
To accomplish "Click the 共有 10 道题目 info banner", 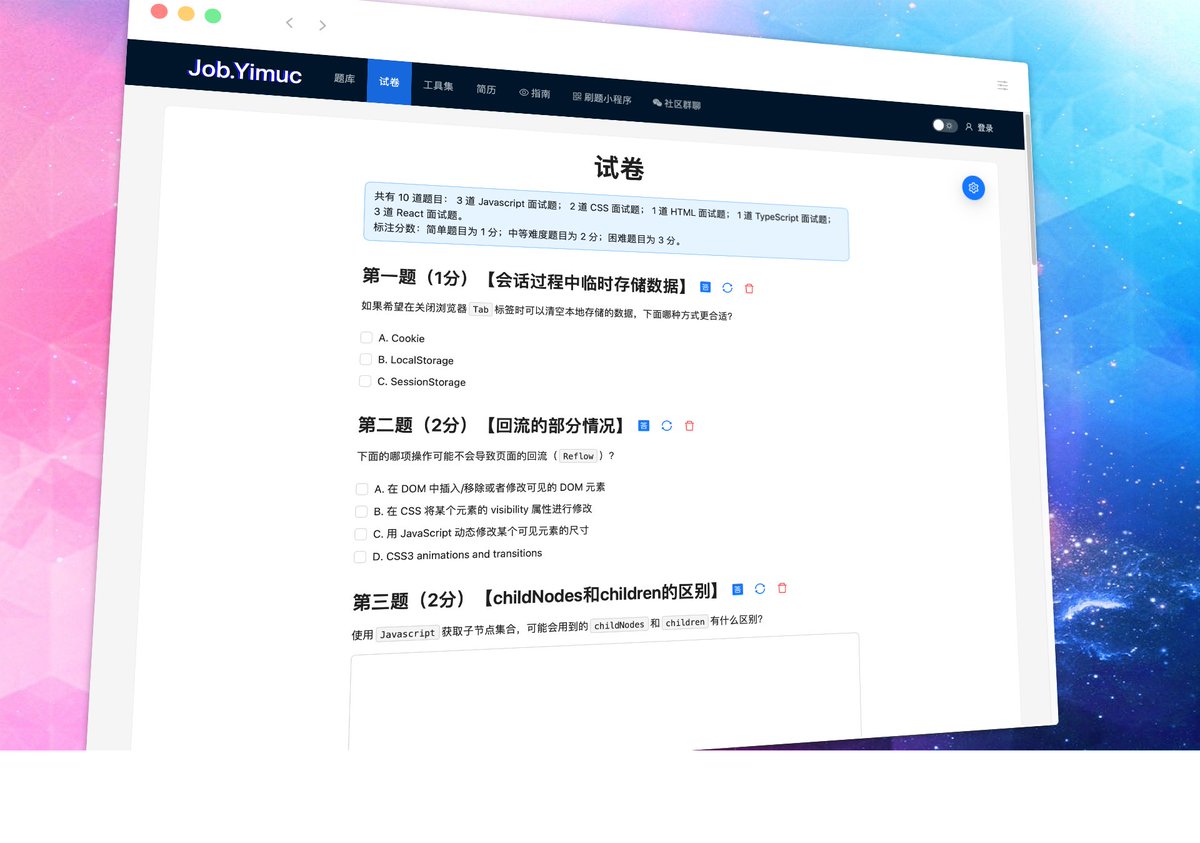I will 606,221.
